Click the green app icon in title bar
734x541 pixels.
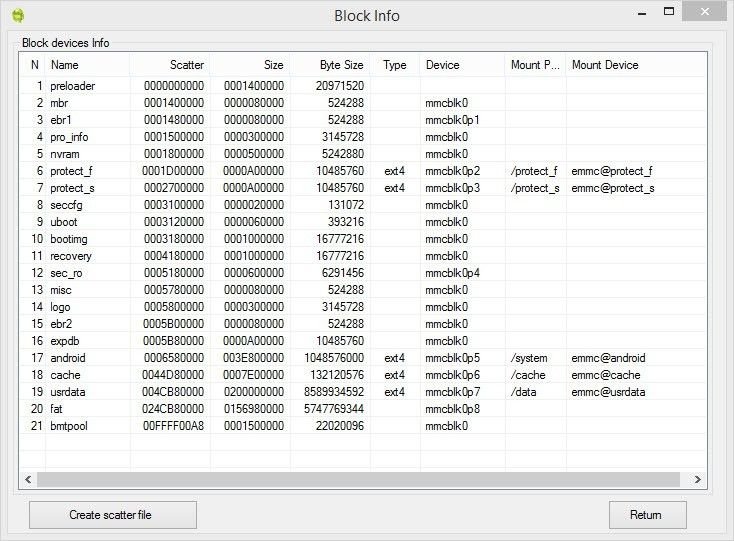(x=18, y=15)
